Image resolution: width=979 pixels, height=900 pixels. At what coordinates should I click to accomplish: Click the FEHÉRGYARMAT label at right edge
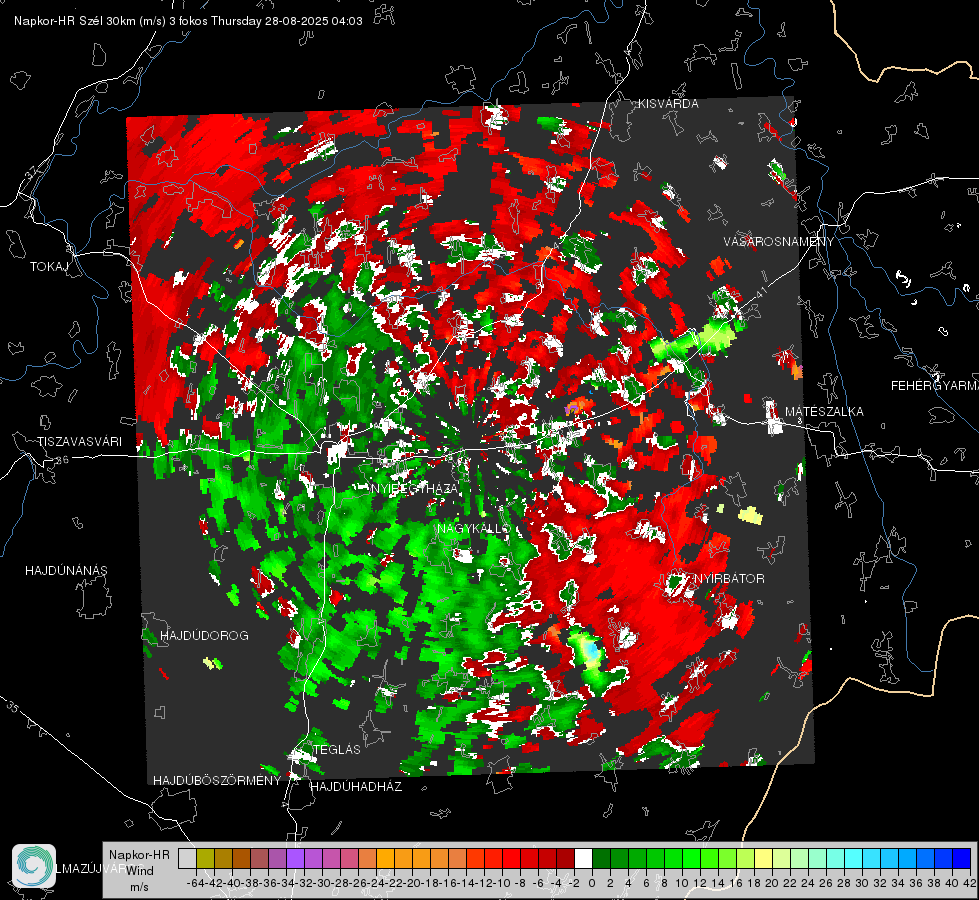coord(934,386)
